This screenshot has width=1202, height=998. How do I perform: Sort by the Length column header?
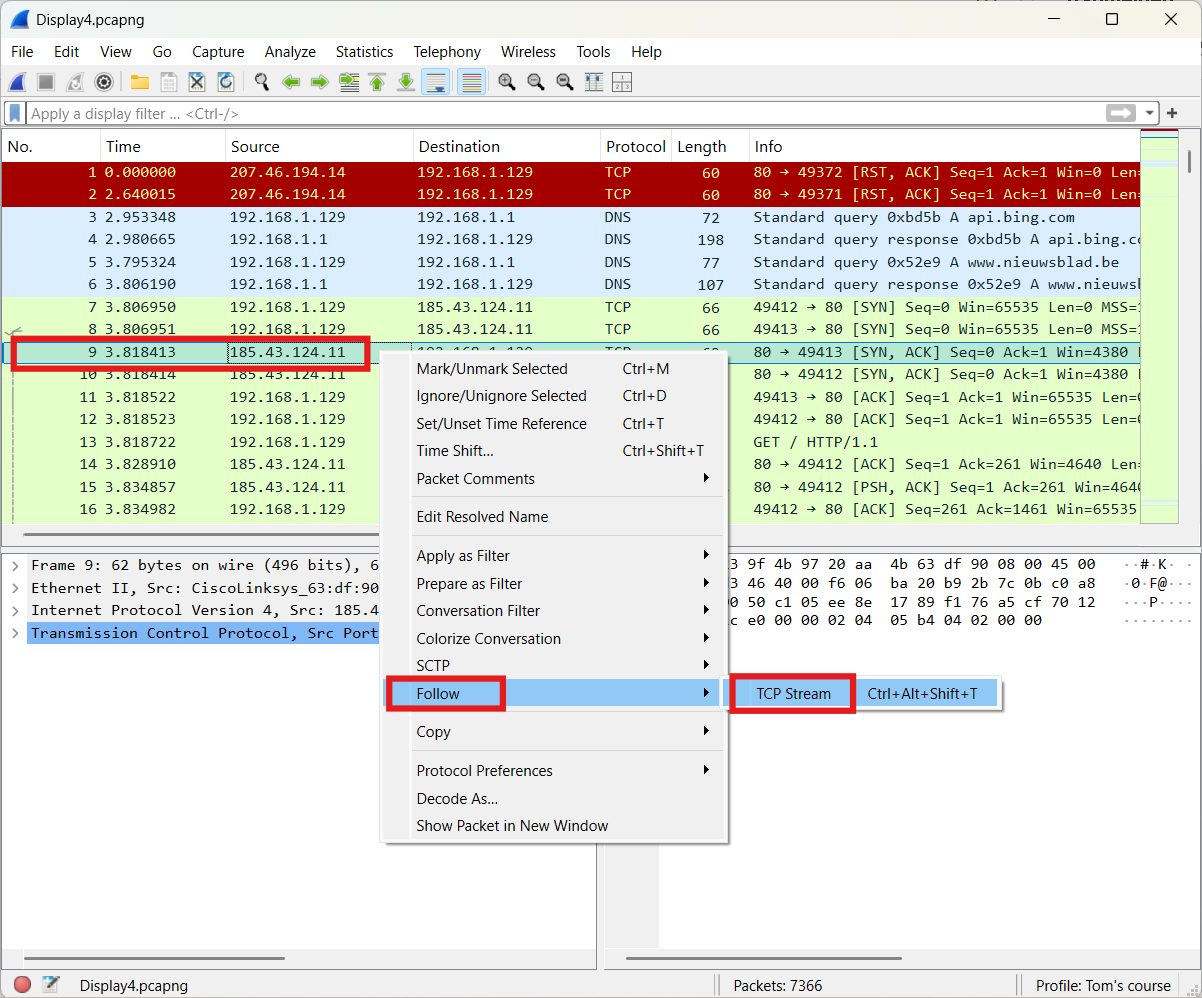coord(710,146)
